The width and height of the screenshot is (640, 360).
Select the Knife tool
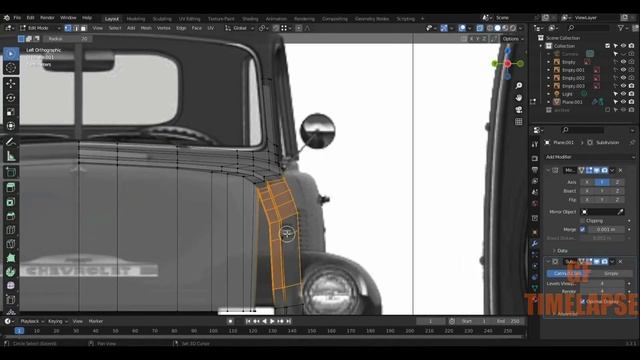11,244
